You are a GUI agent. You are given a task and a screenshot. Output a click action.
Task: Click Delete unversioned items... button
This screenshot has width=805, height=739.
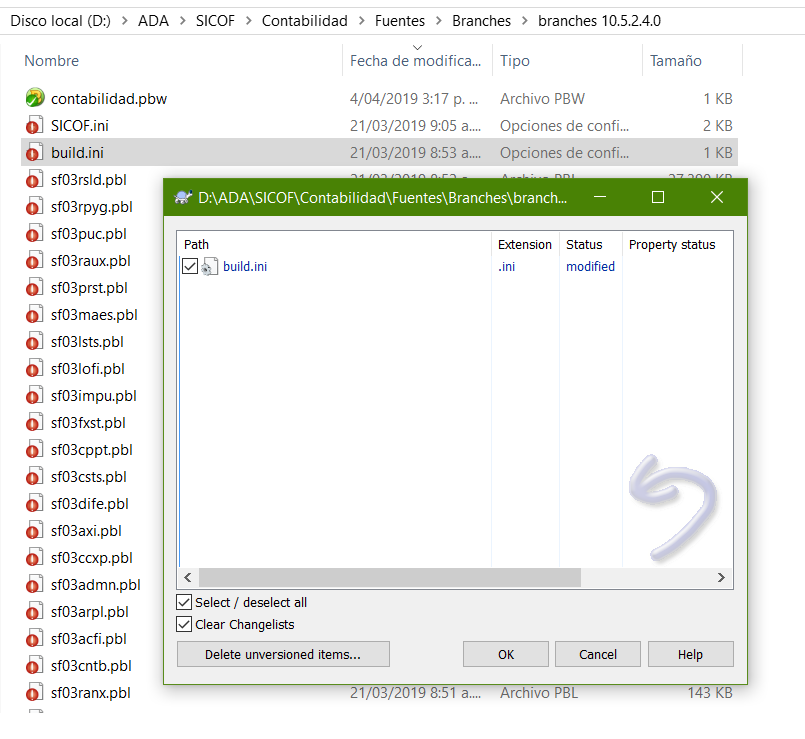point(283,654)
